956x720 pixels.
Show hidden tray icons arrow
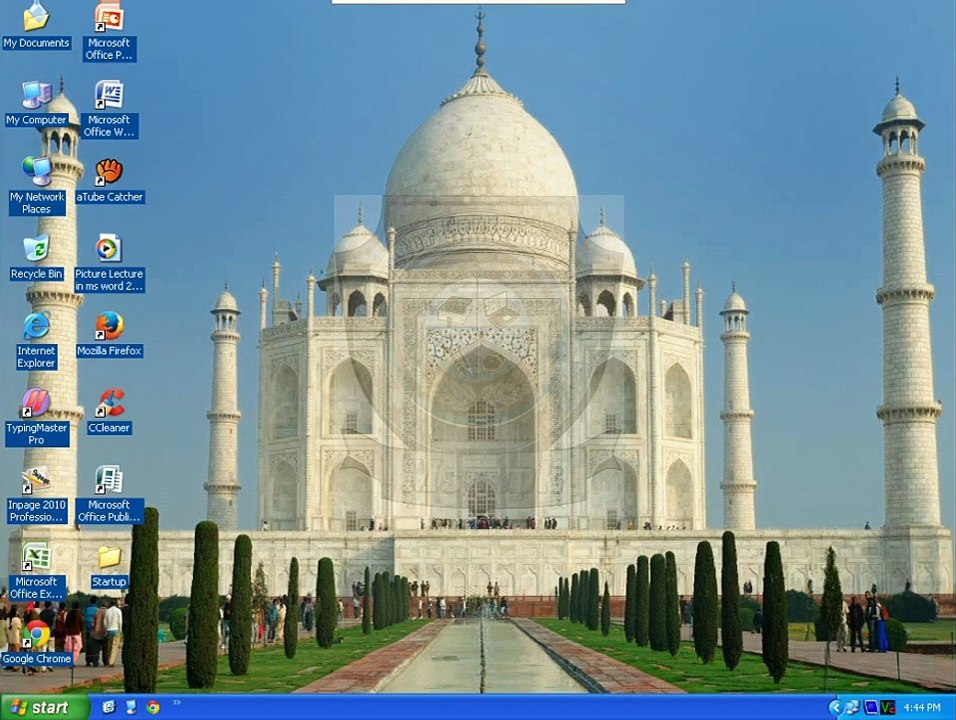pyautogui.click(x=835, y=708)
